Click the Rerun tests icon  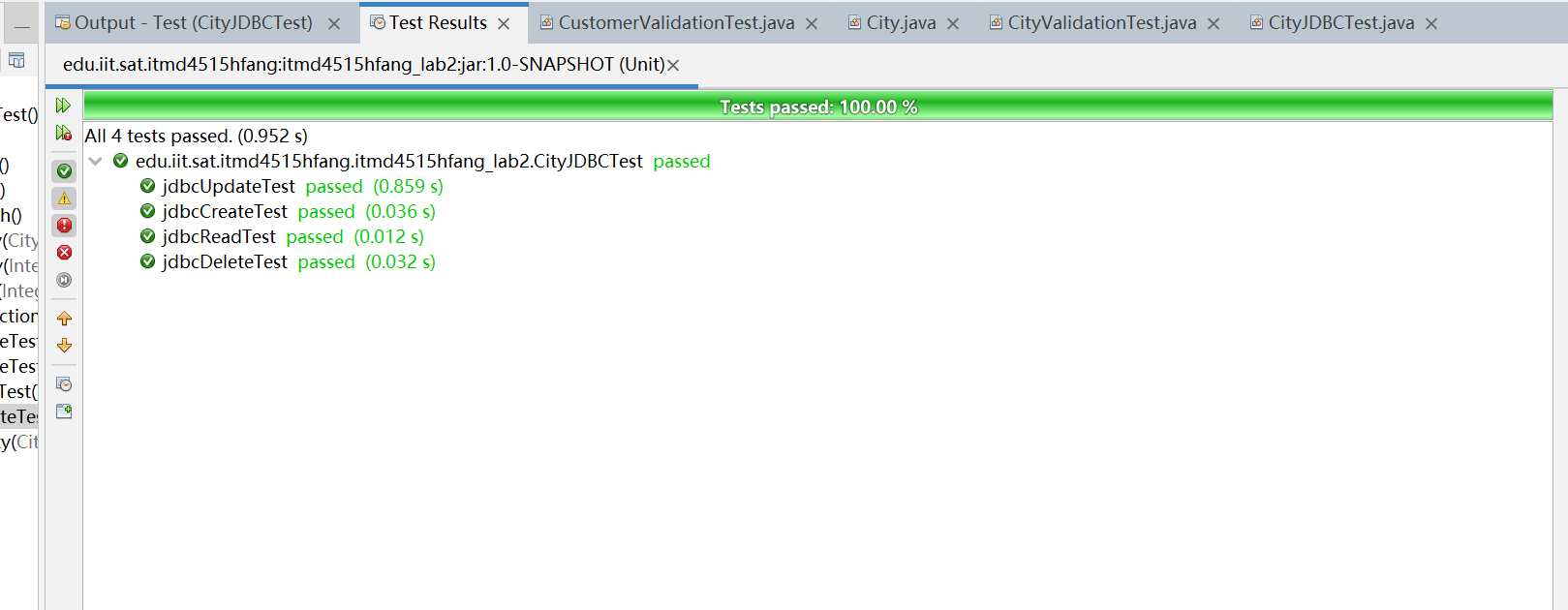[x=64, y=106]
